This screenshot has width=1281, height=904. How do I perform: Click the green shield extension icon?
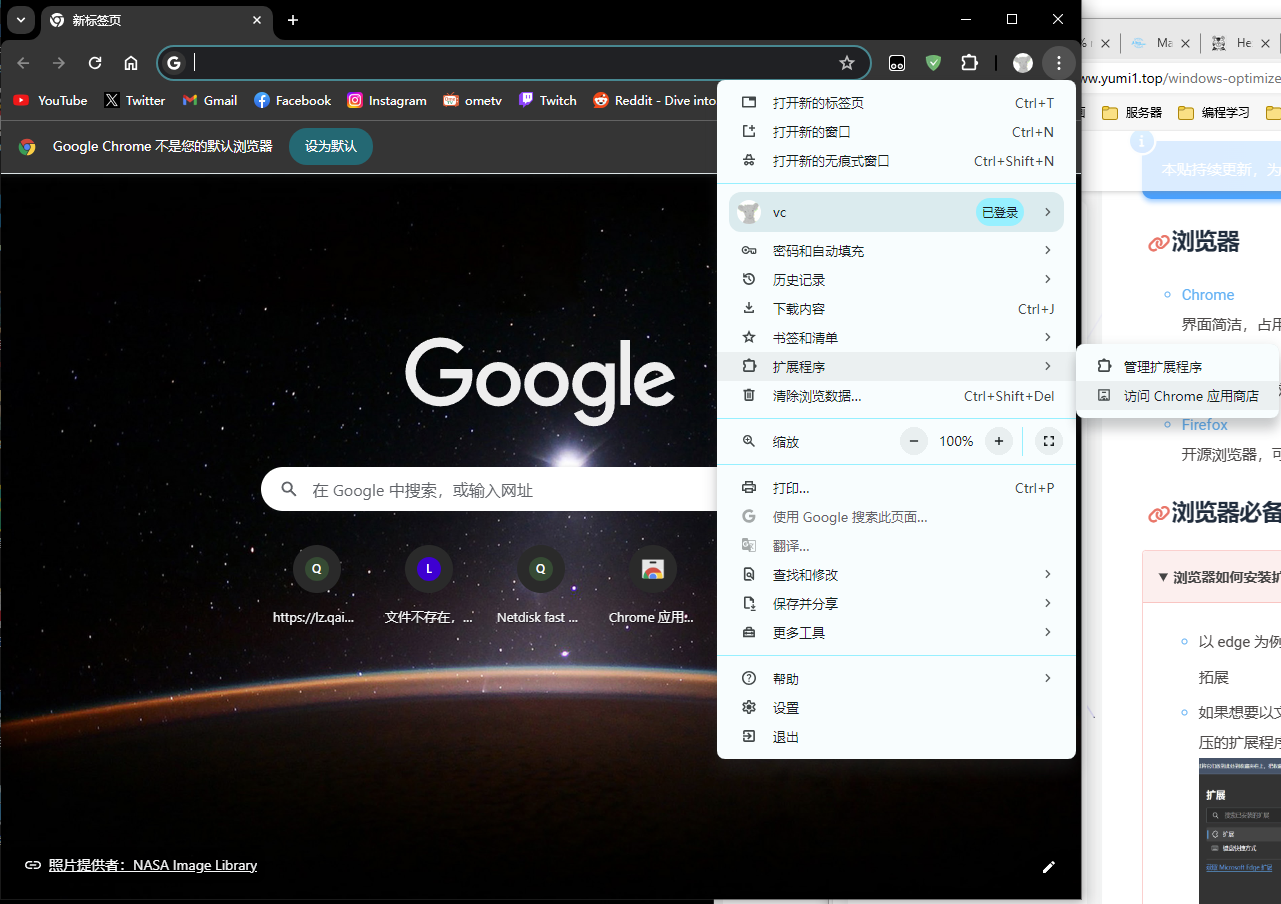pyautogui.click(x=933, y=63)
